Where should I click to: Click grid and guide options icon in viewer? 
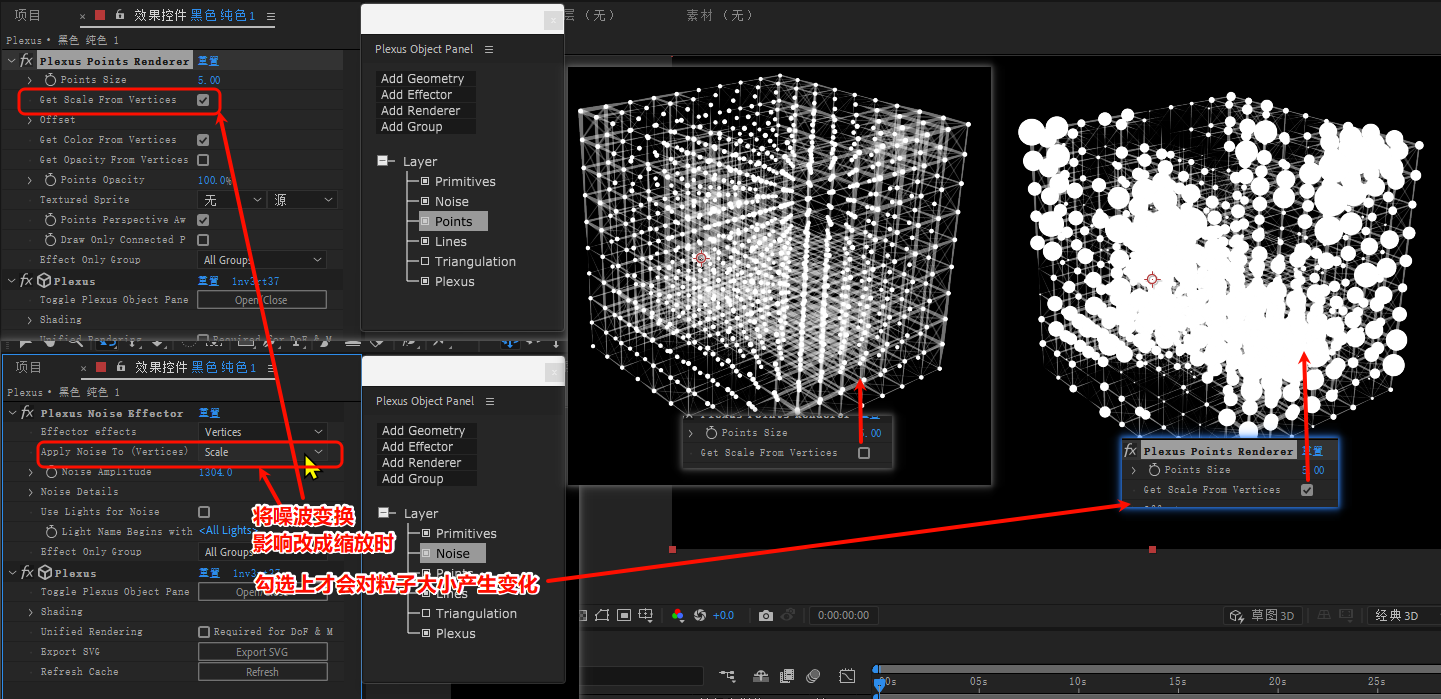(x=647, y=615)
